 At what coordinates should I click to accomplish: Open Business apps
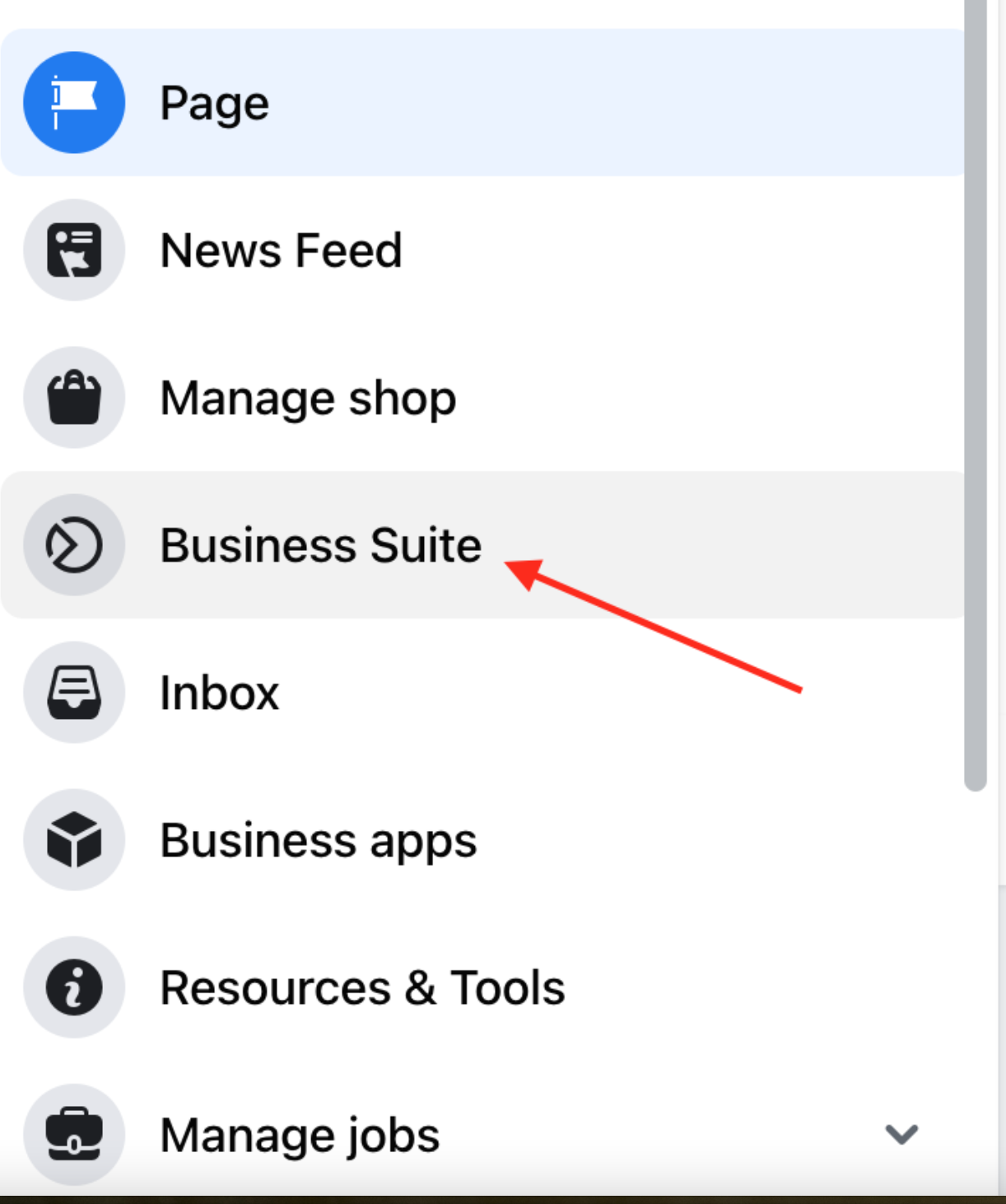tap(318, 839)
